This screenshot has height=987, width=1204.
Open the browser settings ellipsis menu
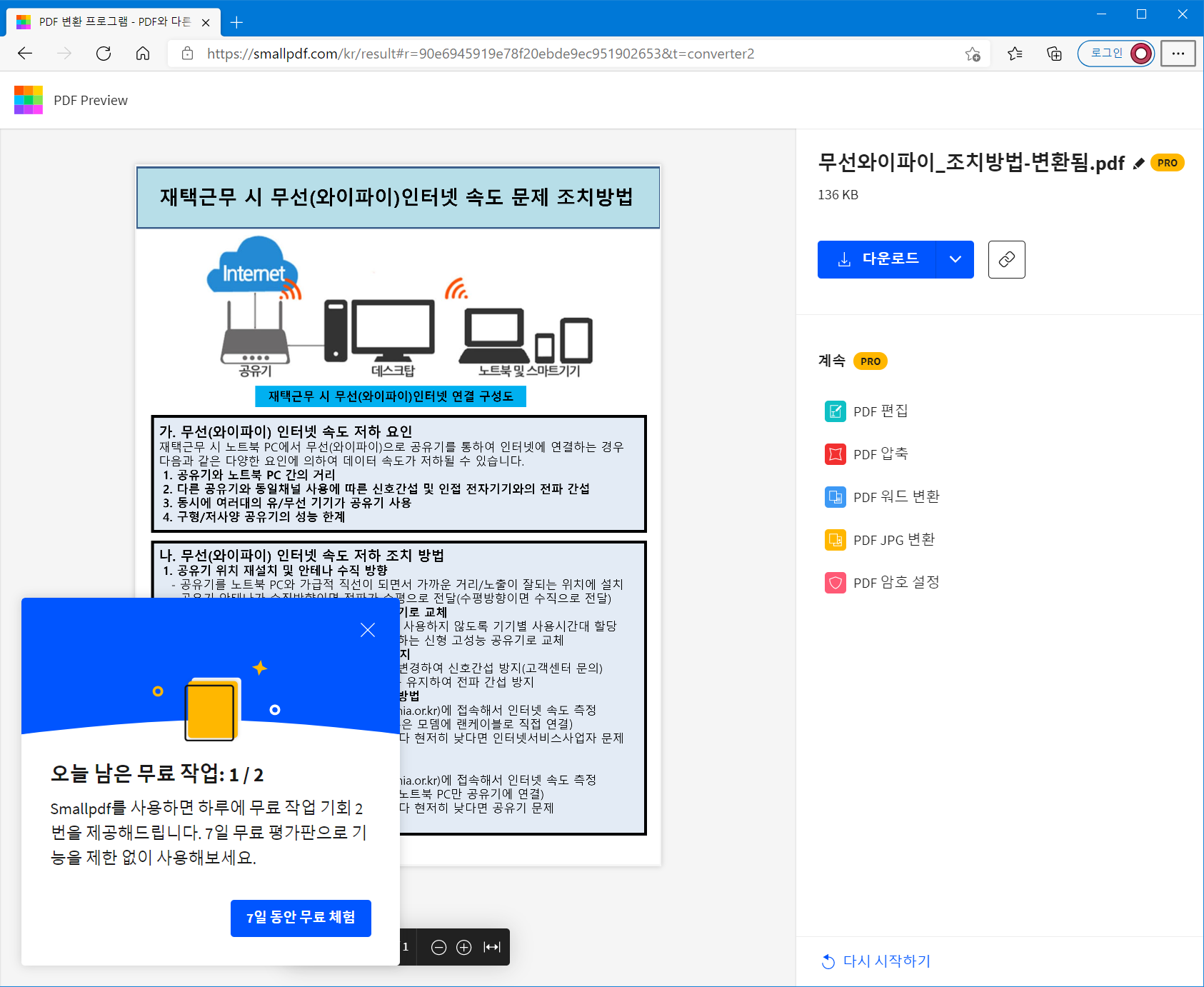click(1178, 54)
